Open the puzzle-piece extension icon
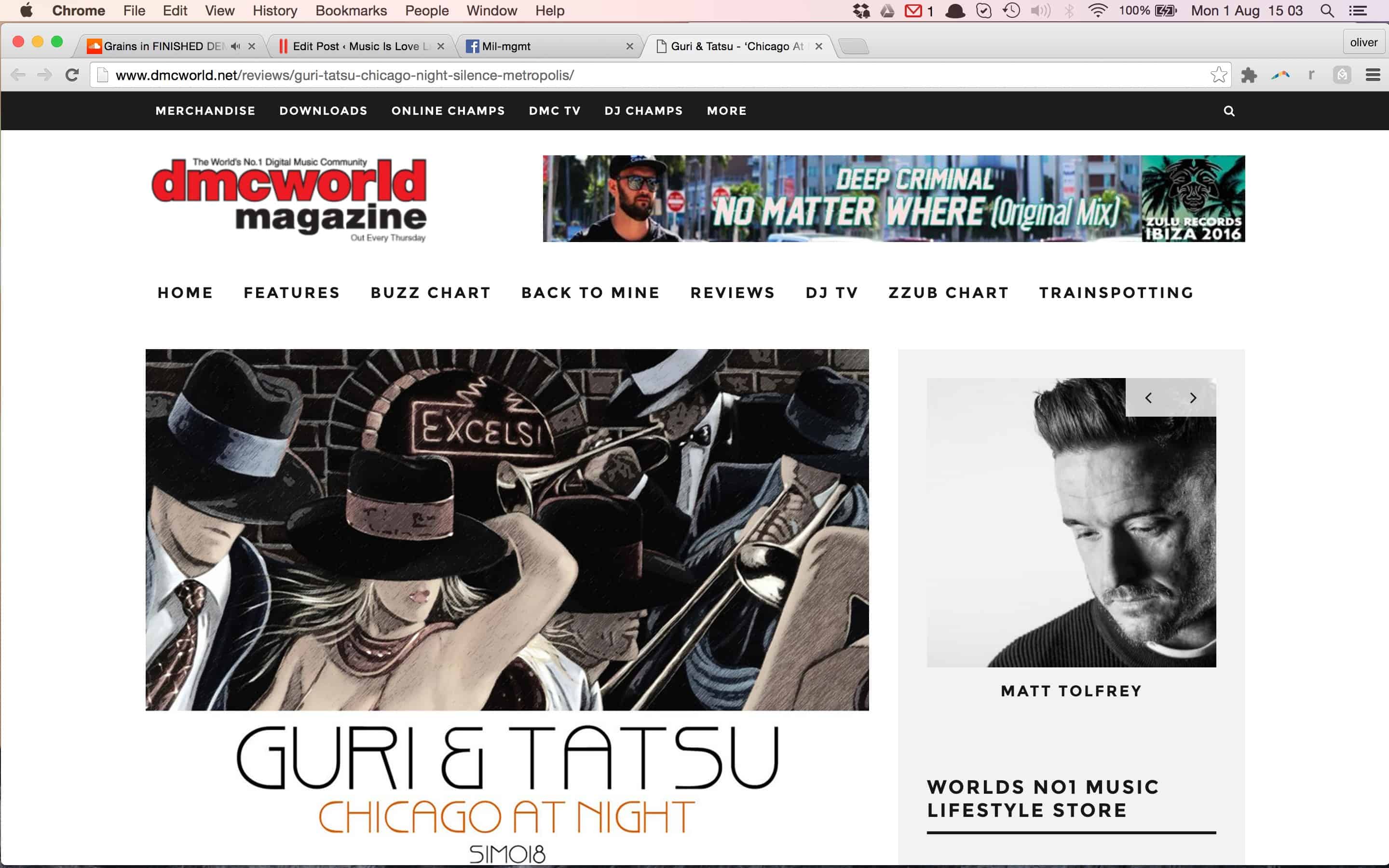This screenshot has width=1389, height=868. (1249, 75)
